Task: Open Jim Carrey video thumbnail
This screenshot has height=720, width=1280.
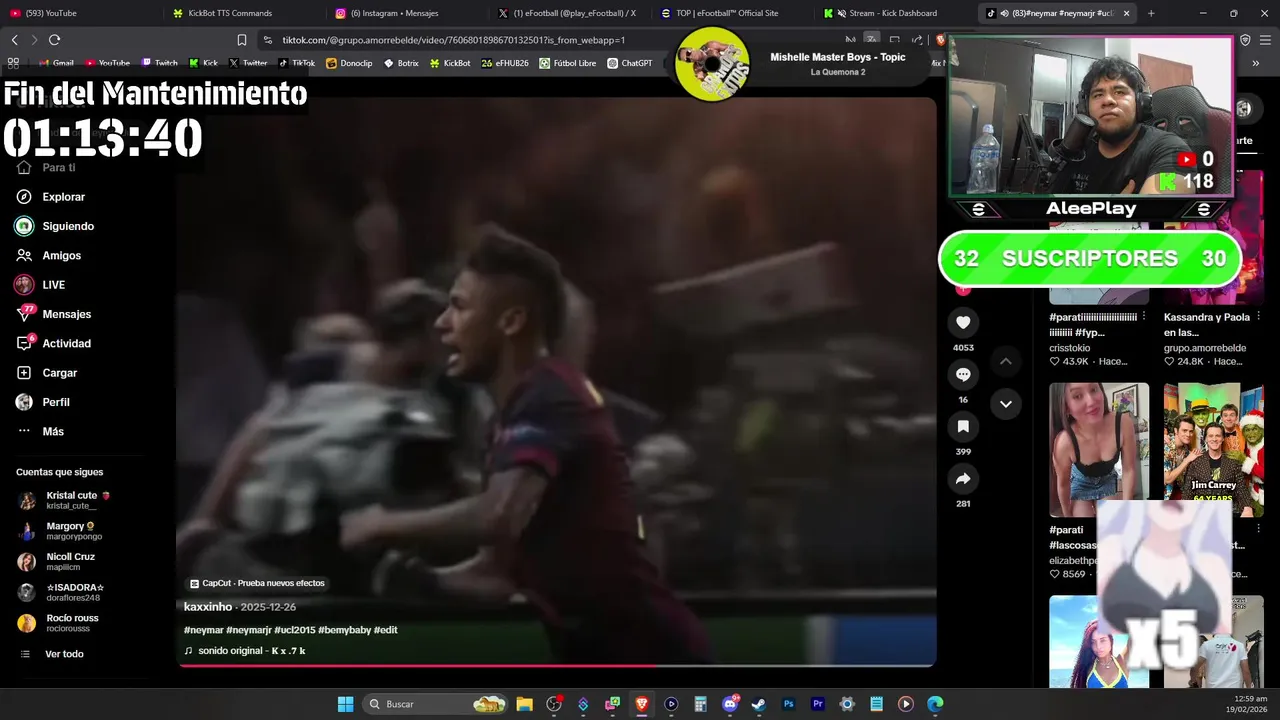Action: (x=1214, y=450)
